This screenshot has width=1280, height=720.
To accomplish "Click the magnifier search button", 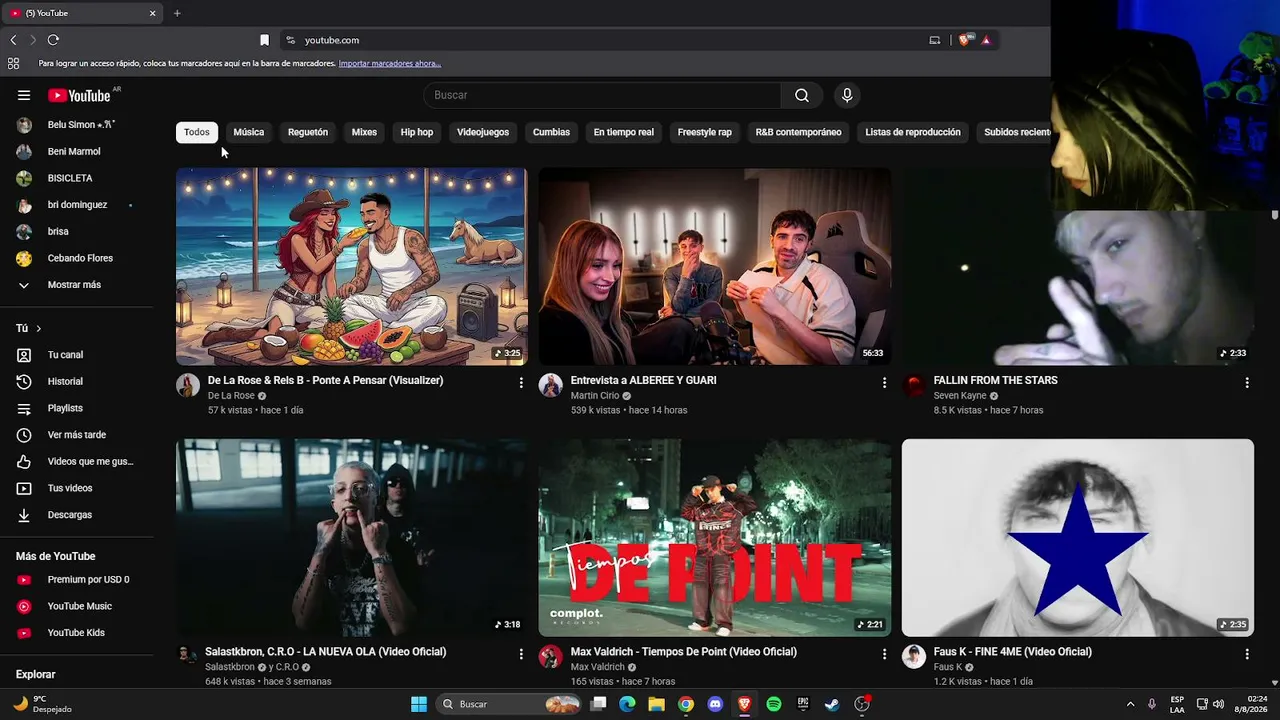I will click(802, 95).
